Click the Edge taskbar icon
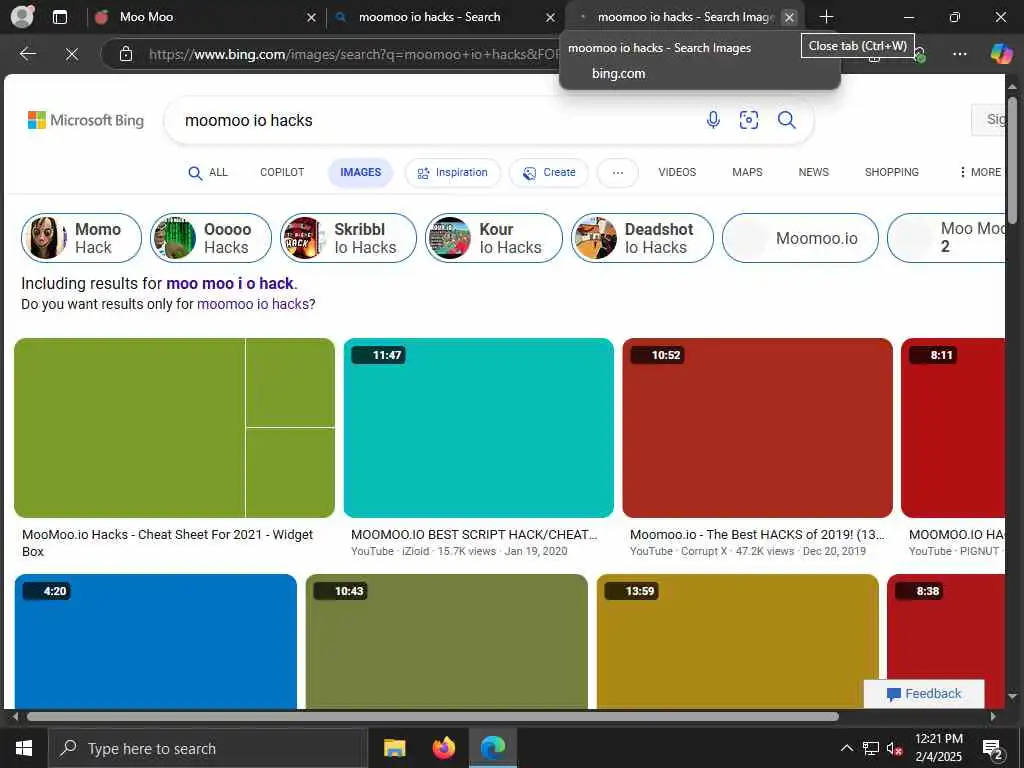Viewport: 1024px width, 768px height. [493, 748]
